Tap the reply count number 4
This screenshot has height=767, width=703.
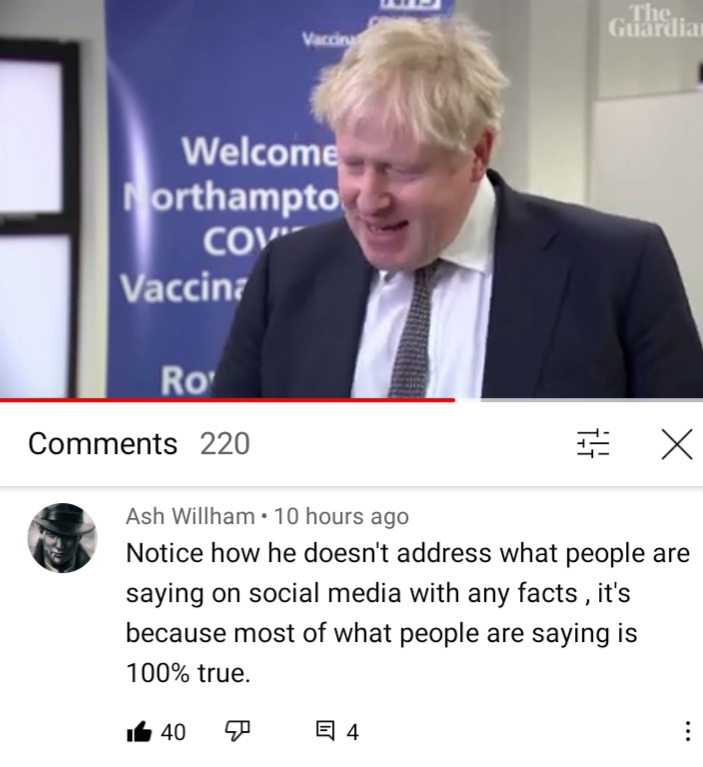(x=353, y=732)
